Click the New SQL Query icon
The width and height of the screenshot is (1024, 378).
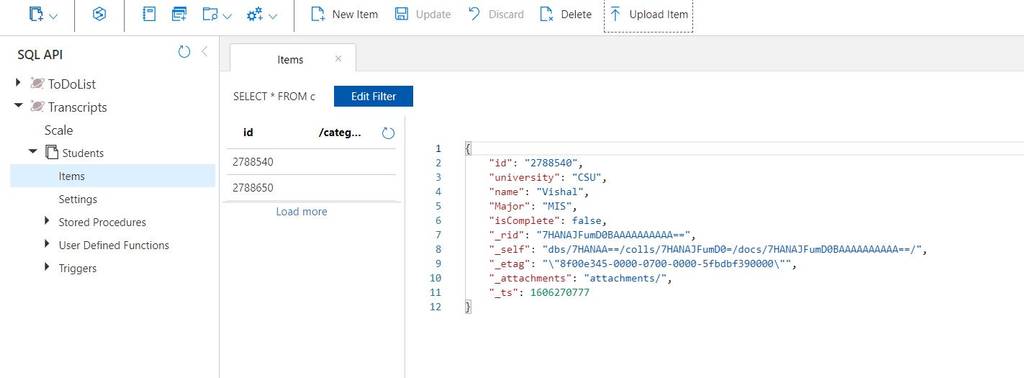click(x=179, y=14)
